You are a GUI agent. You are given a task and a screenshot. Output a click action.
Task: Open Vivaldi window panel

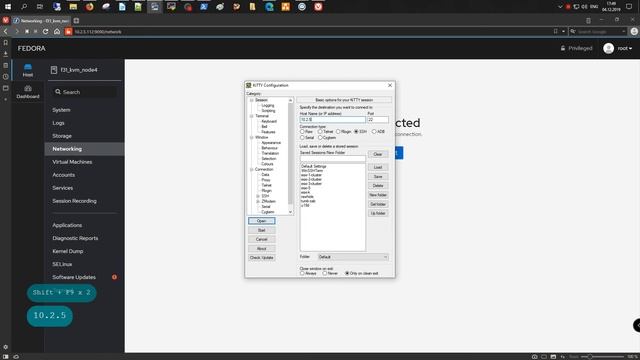click(x=6, y=88)
